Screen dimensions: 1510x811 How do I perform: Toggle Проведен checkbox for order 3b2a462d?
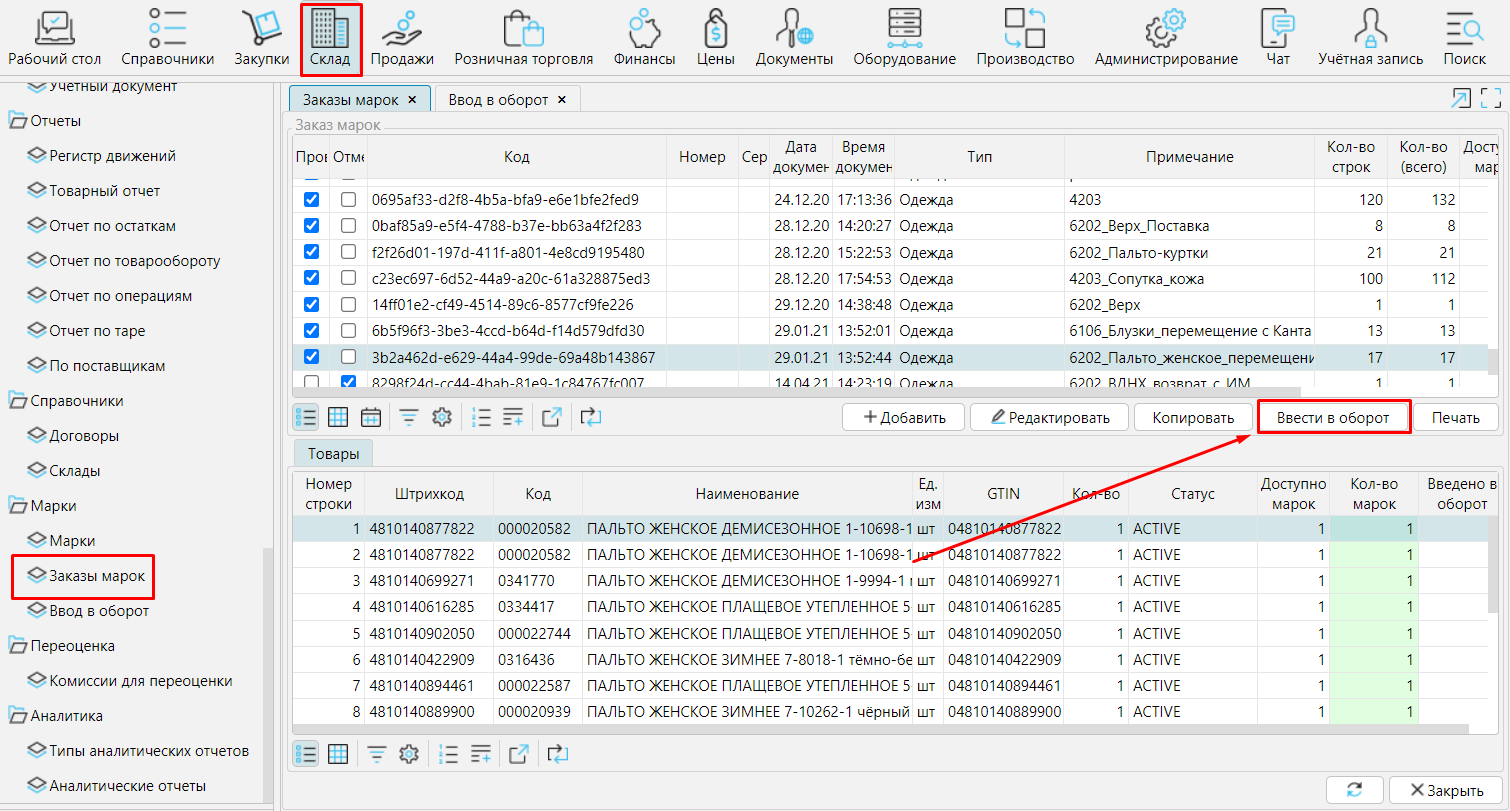[x=311, y=357]
